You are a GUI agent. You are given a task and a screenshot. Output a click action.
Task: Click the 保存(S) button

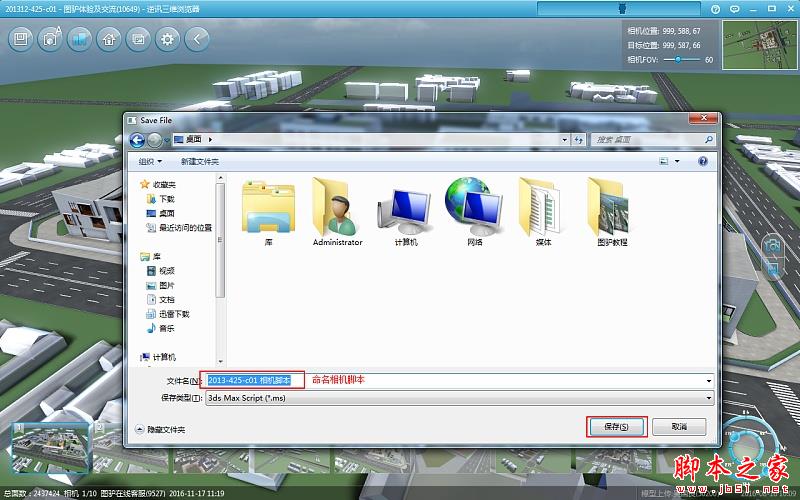[616, 427]
